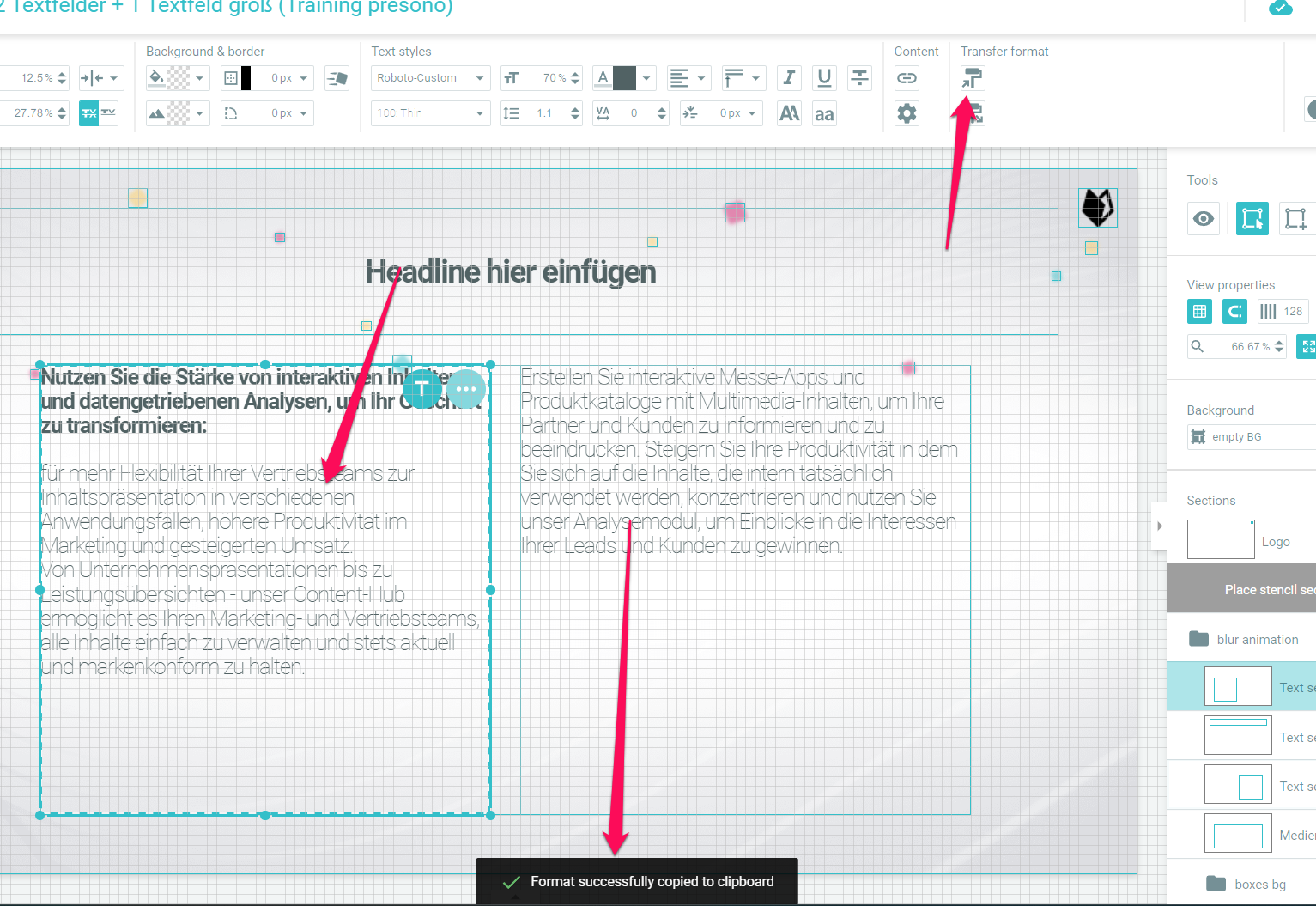Open the content settings gear
Viewport: 1316px width, 906px height.
pyautogui.click(x=907, y=113)
